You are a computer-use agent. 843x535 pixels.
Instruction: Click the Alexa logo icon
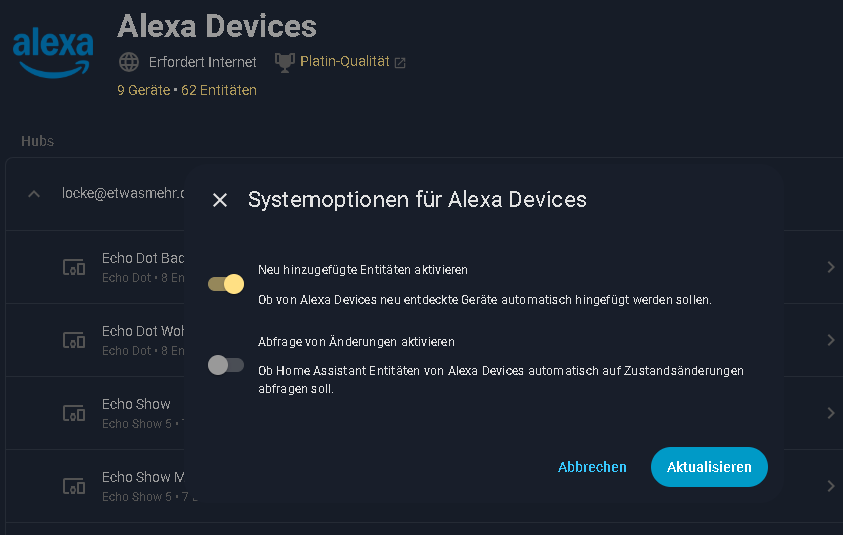pos(53,52)
